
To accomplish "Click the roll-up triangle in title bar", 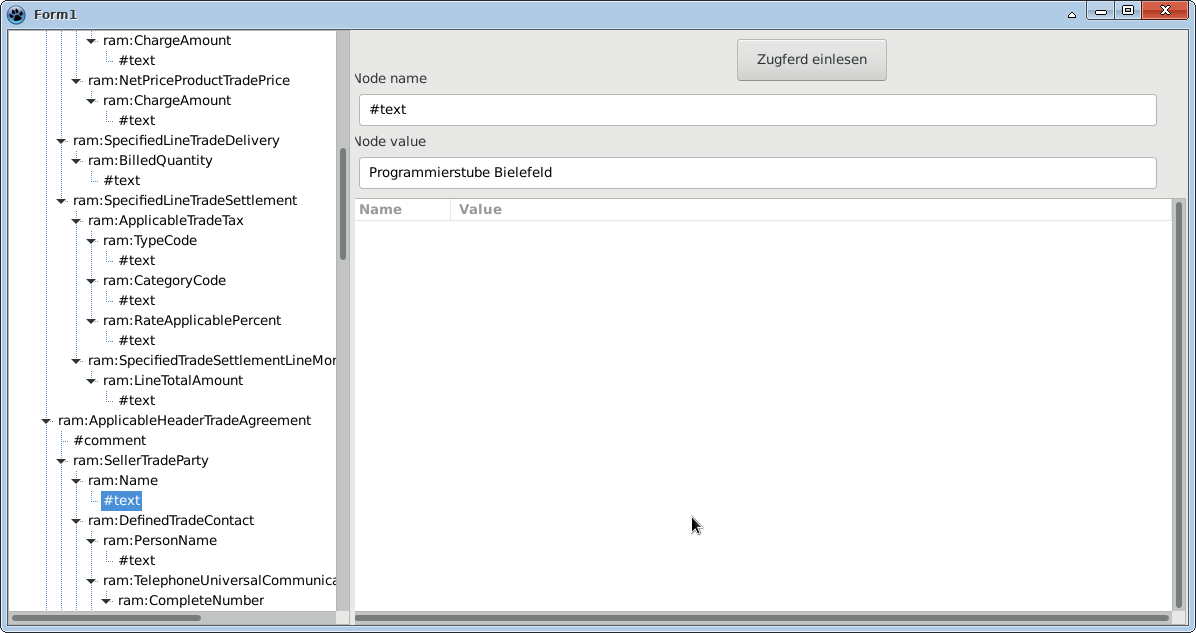I will (1072, 14).
